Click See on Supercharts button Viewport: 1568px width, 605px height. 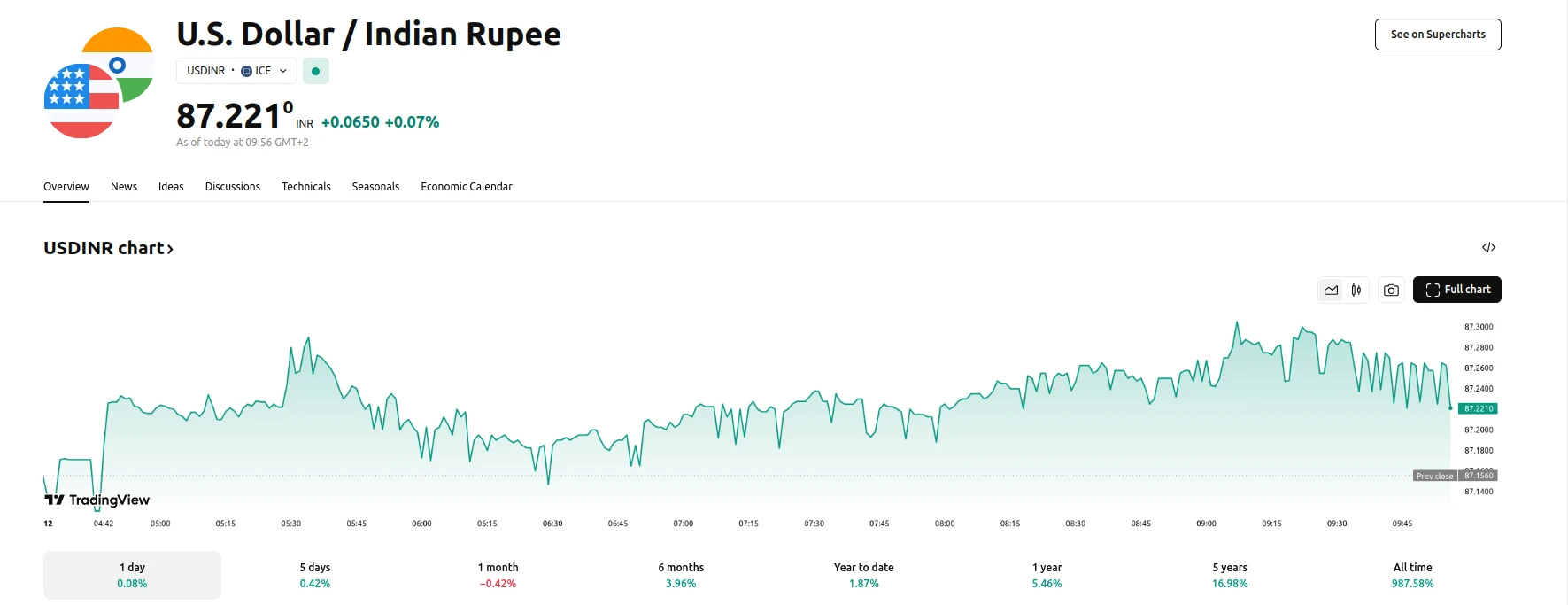point(1437,35)
